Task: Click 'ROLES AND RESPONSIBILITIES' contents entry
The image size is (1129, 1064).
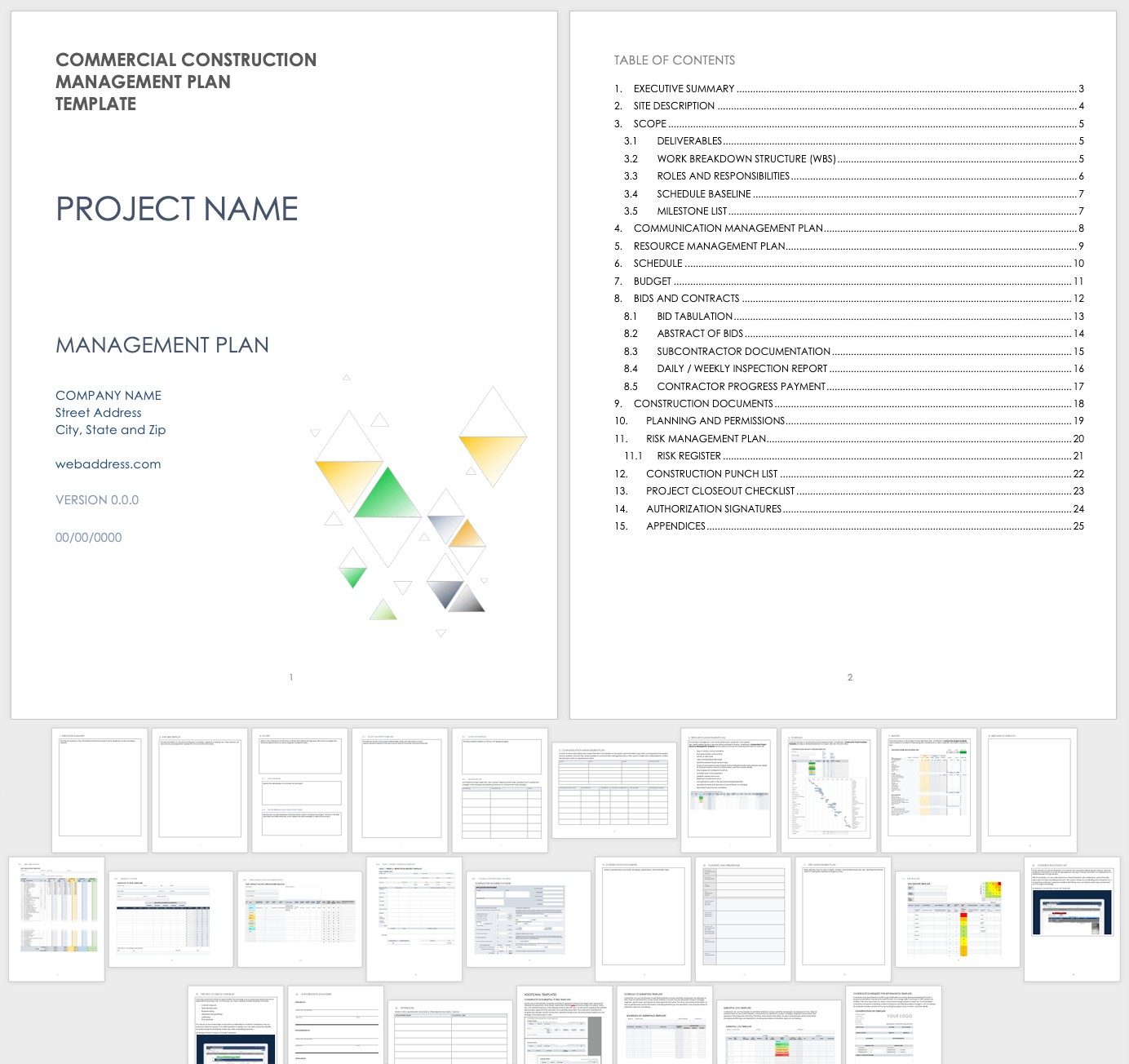Action: pos(854,176)
